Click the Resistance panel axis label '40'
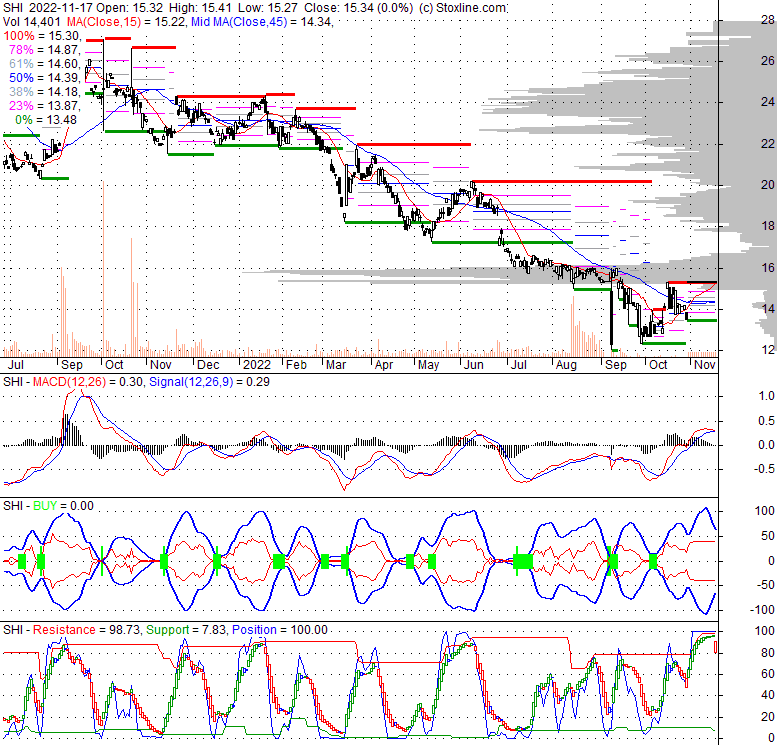This screenshot has height=746, width=778. (x=768, y=695)
